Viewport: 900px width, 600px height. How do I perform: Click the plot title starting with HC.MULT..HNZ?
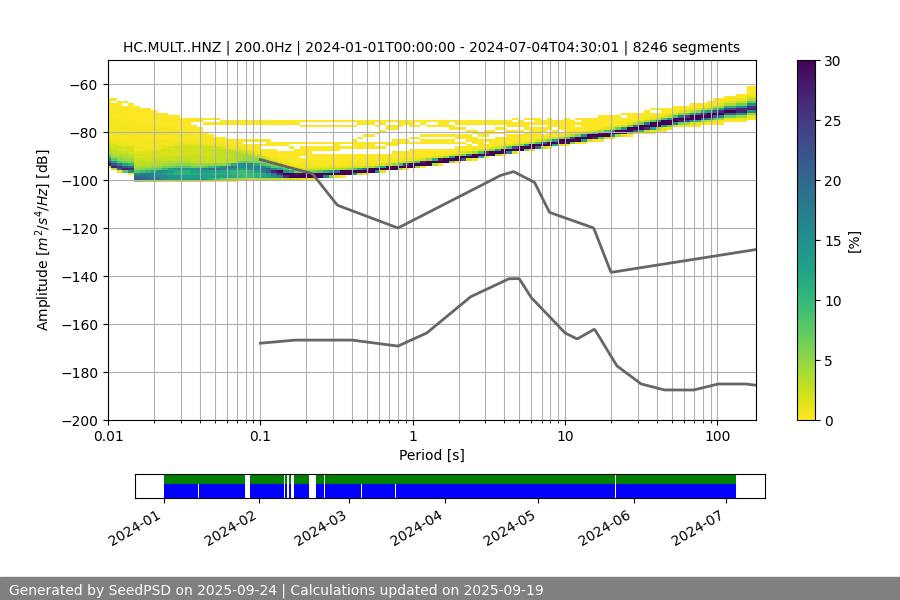(x=431, y=47)
